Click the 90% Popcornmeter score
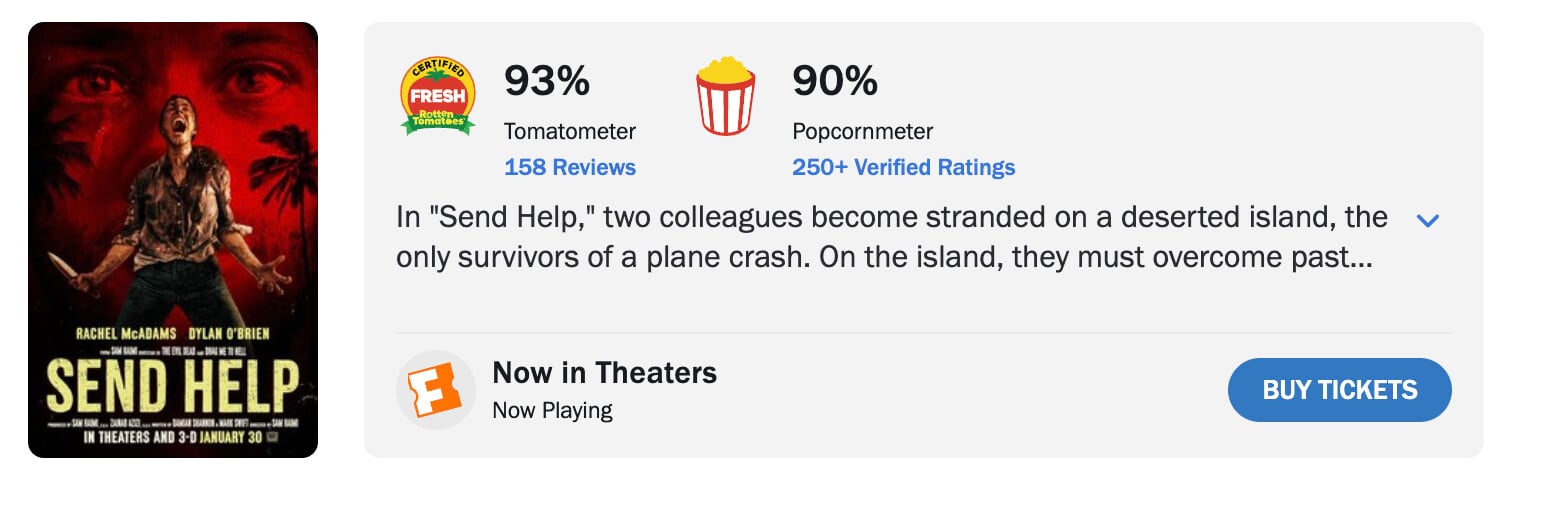Image resolution: width=1548 pixels, height=518 pixels. pyautogui.click(x=835, y=81)
